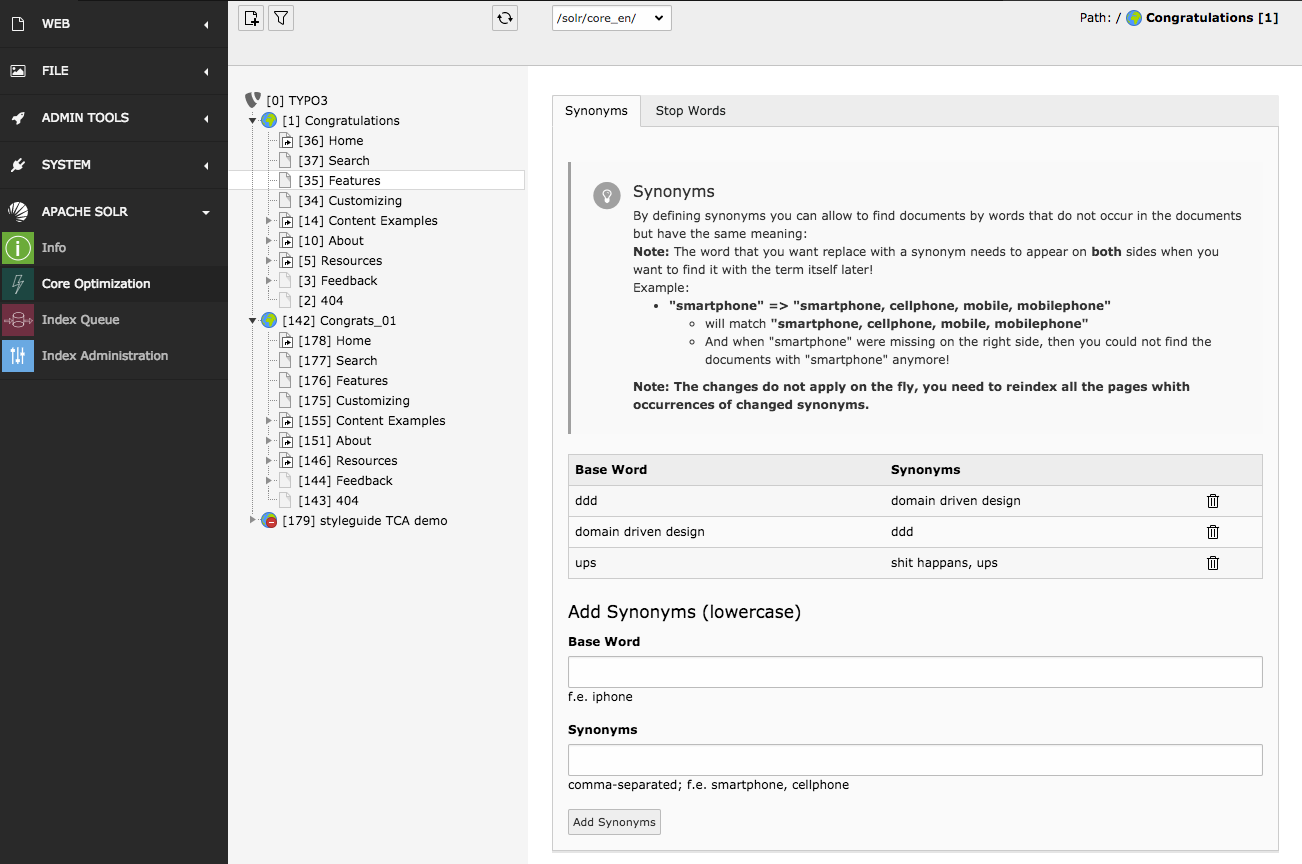Open the page tree filter
This screenshot has width=1302, height=864.
[281, 18]
